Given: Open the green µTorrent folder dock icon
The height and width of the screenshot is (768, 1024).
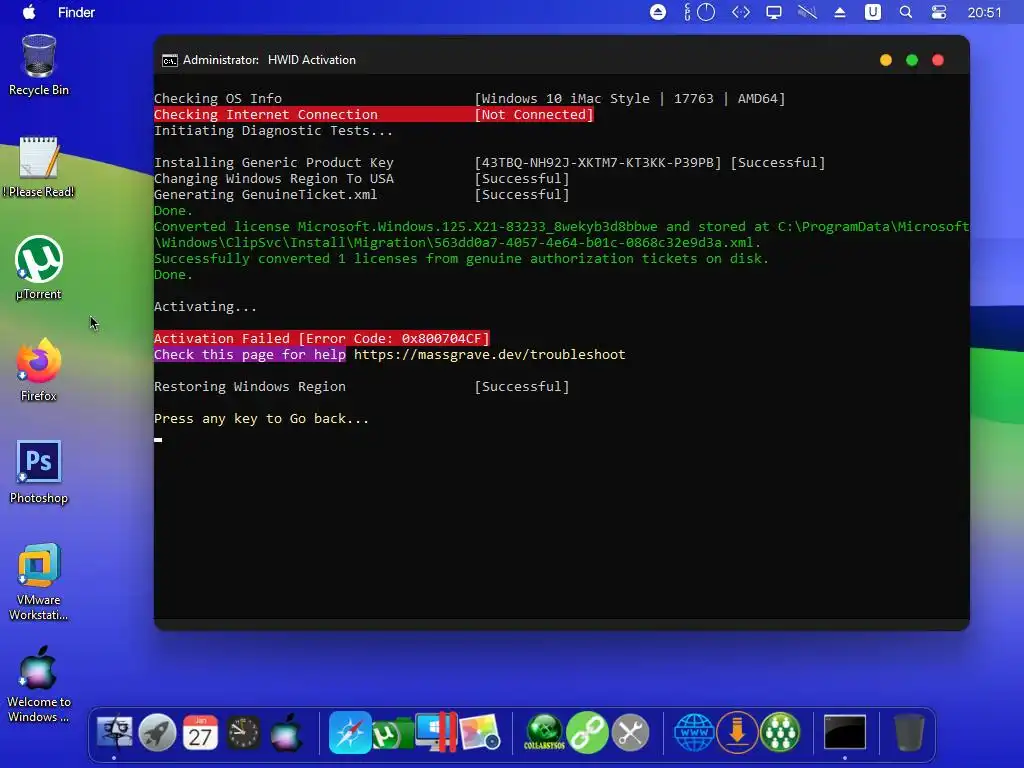Looking at the screenshot, I should pos(392,734).
